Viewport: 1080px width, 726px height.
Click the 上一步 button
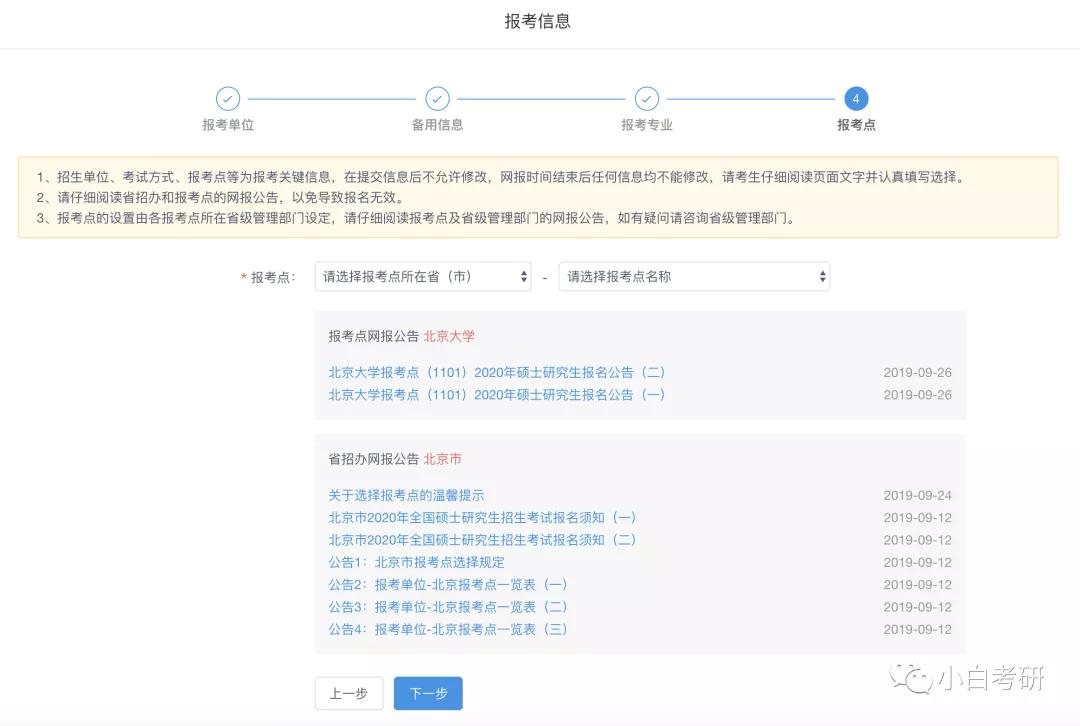tap(349, 694)
